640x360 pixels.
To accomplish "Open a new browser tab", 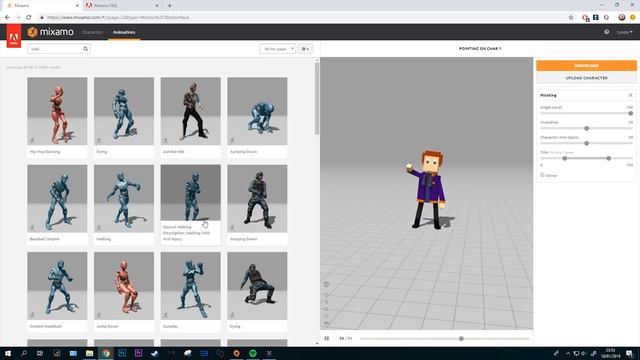I will tap(169, 6).
